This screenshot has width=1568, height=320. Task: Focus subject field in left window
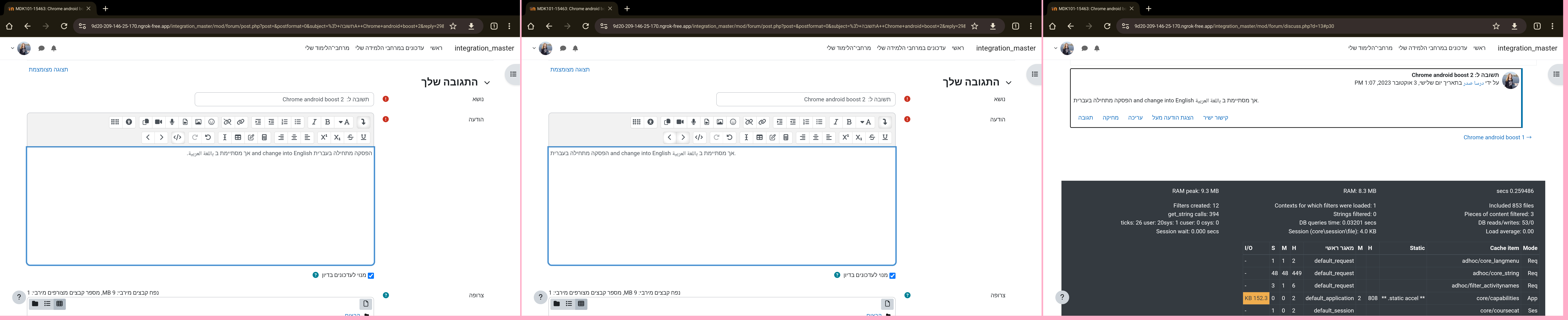[x=284, y=99]
